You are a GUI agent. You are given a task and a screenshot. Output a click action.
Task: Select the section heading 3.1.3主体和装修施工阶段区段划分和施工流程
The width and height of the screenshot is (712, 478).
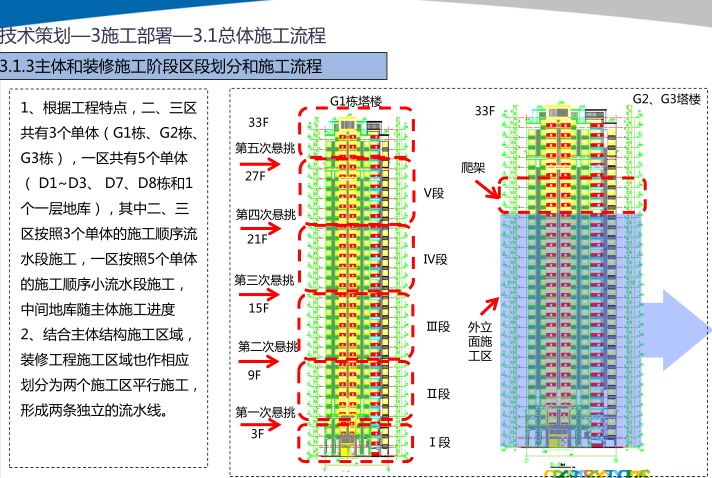[162, 68]
